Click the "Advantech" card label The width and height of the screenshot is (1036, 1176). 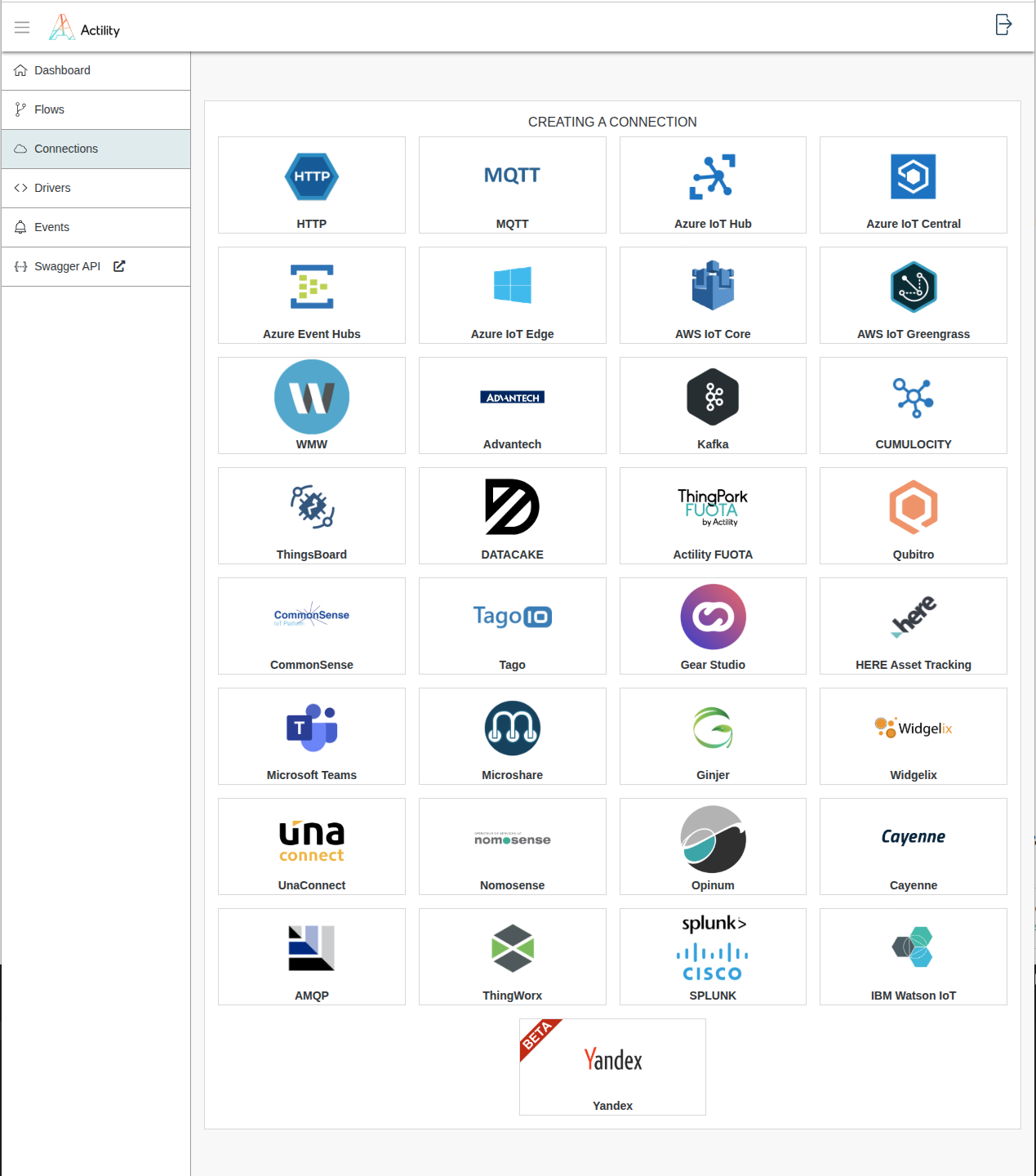tap(512, 444)
